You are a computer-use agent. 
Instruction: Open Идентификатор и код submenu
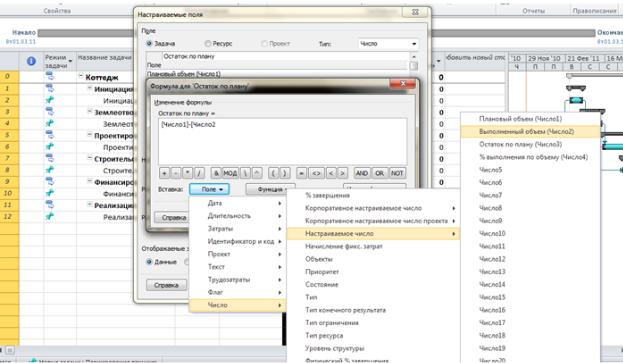click(237, 241)
